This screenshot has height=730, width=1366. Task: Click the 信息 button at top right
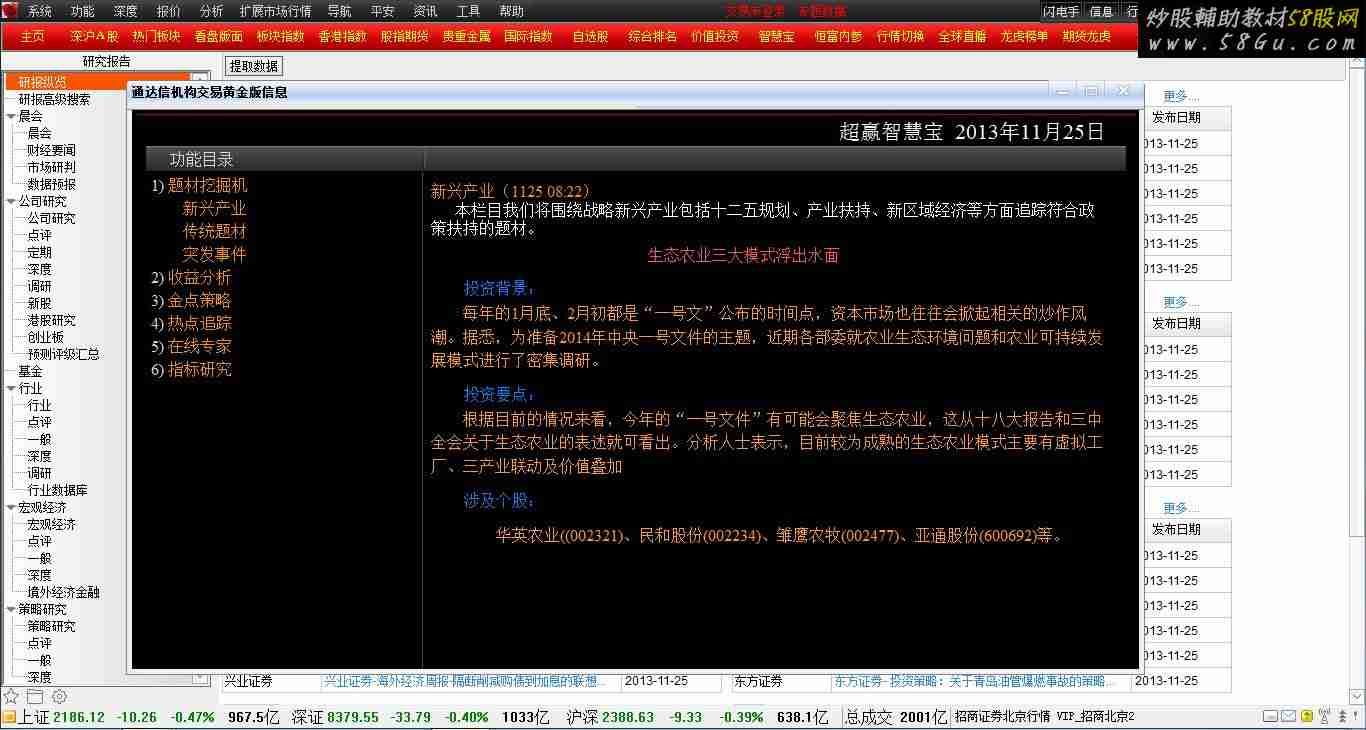coord(1101,12)
